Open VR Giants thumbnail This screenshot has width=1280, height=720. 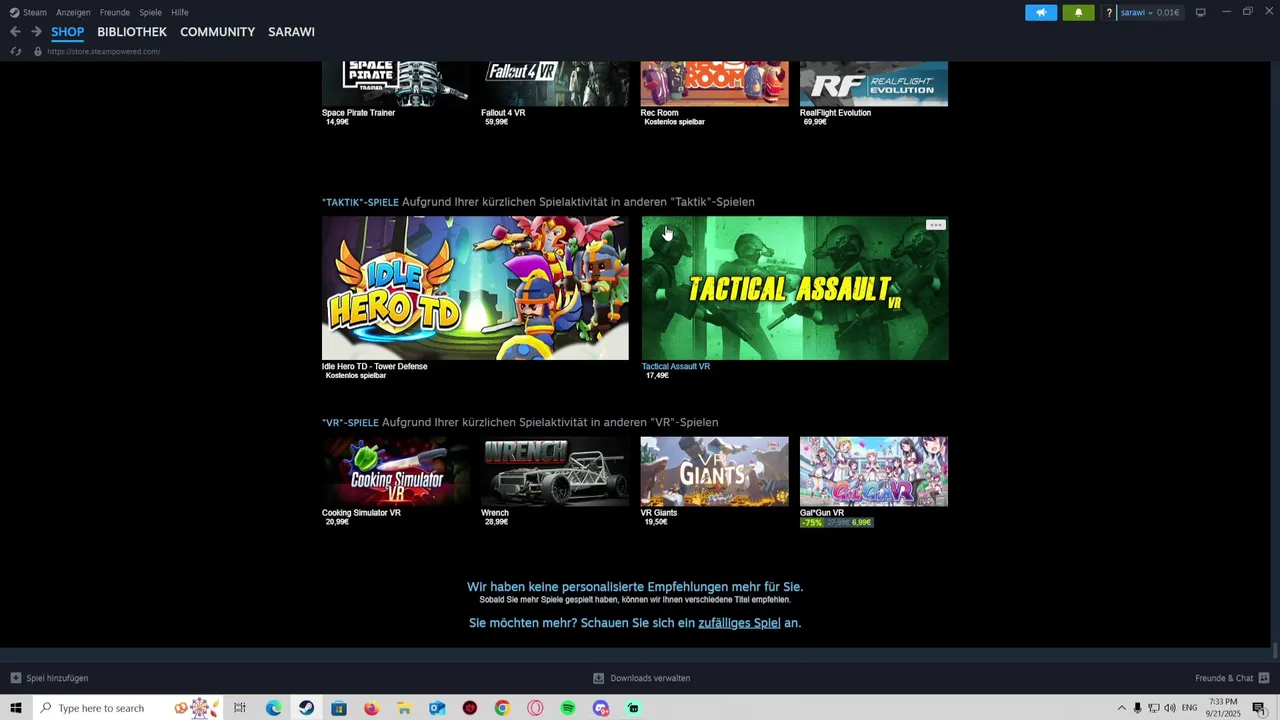coord(714,471)
